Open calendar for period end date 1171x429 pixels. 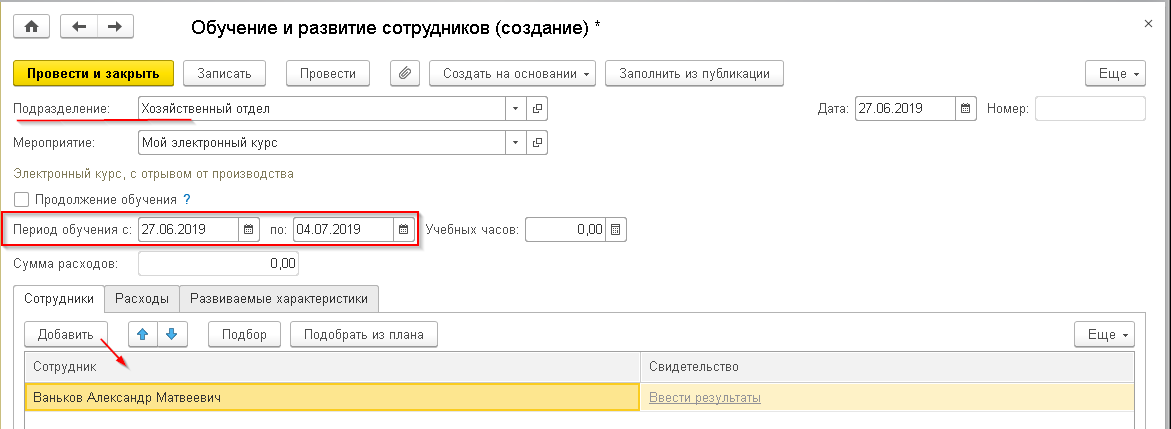[x=403, y=229]
